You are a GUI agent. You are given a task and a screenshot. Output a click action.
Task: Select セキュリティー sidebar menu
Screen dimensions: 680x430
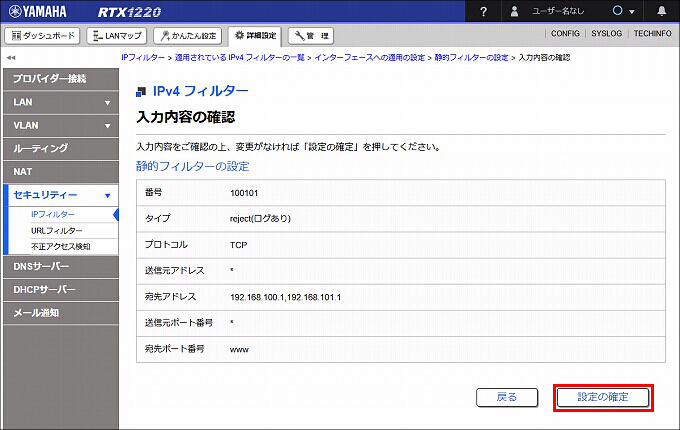point(61,195)
